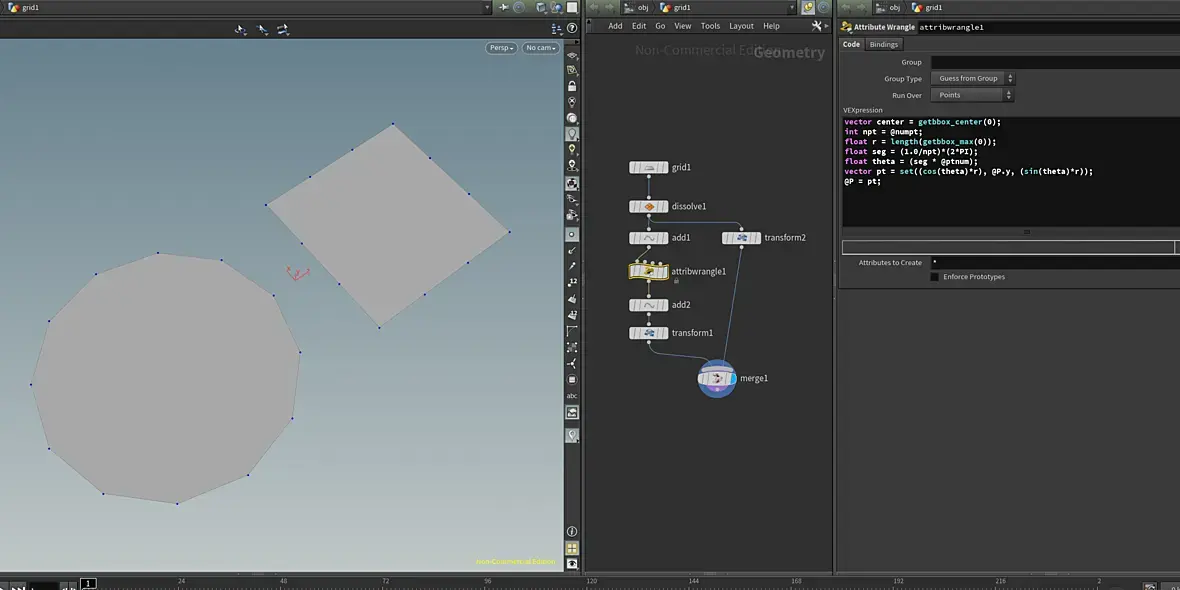Open the Layout menu in network editor
The image size is (1180, 590).
(741, 26)
